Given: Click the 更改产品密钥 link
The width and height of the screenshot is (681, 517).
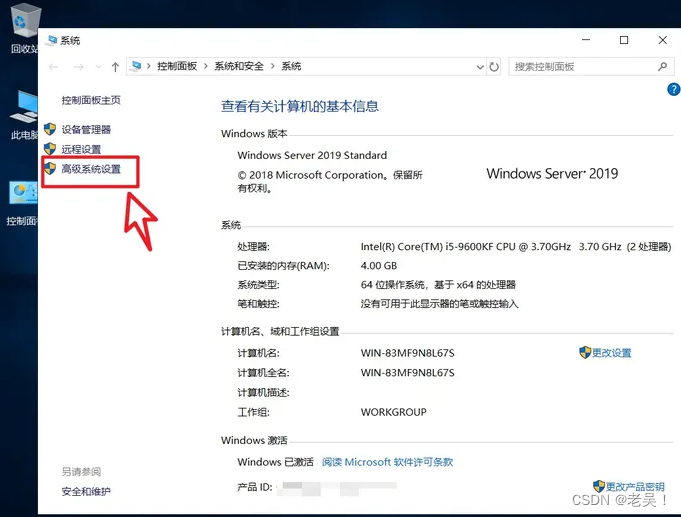Looking at the screenshot, I should coord(635,487).
